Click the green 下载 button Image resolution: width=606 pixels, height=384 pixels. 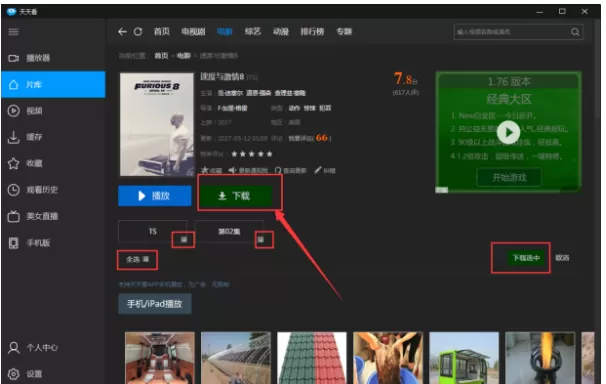click(236, 196)
